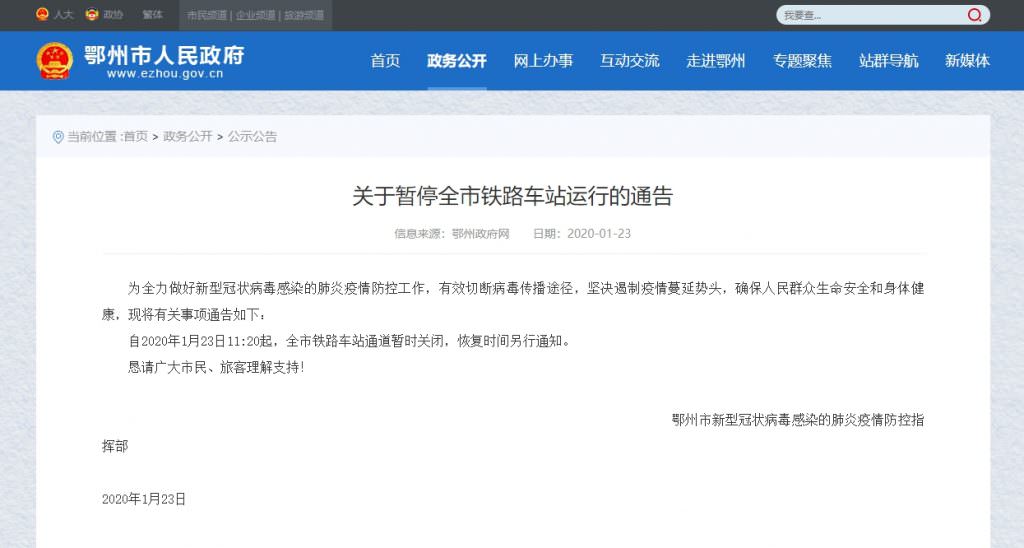Open the 政务公开 navigation tab
Viewport: 1024px width, 548px height.
tap(456, 61)
